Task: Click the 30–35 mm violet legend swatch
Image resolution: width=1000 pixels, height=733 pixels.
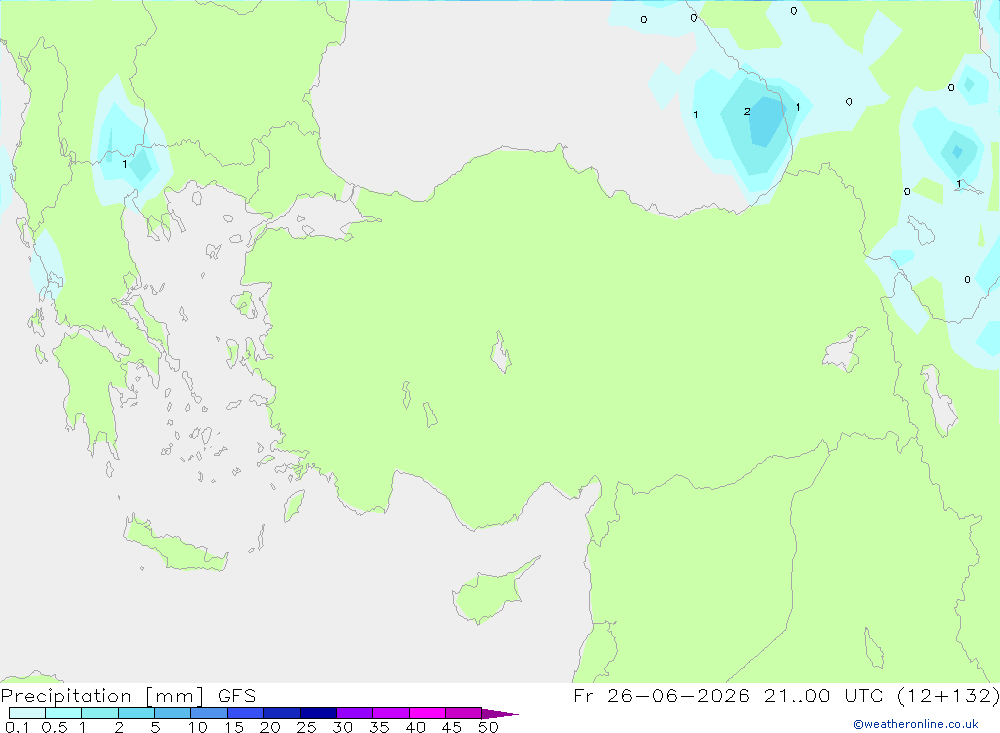Action: click(x=355, y=713)
